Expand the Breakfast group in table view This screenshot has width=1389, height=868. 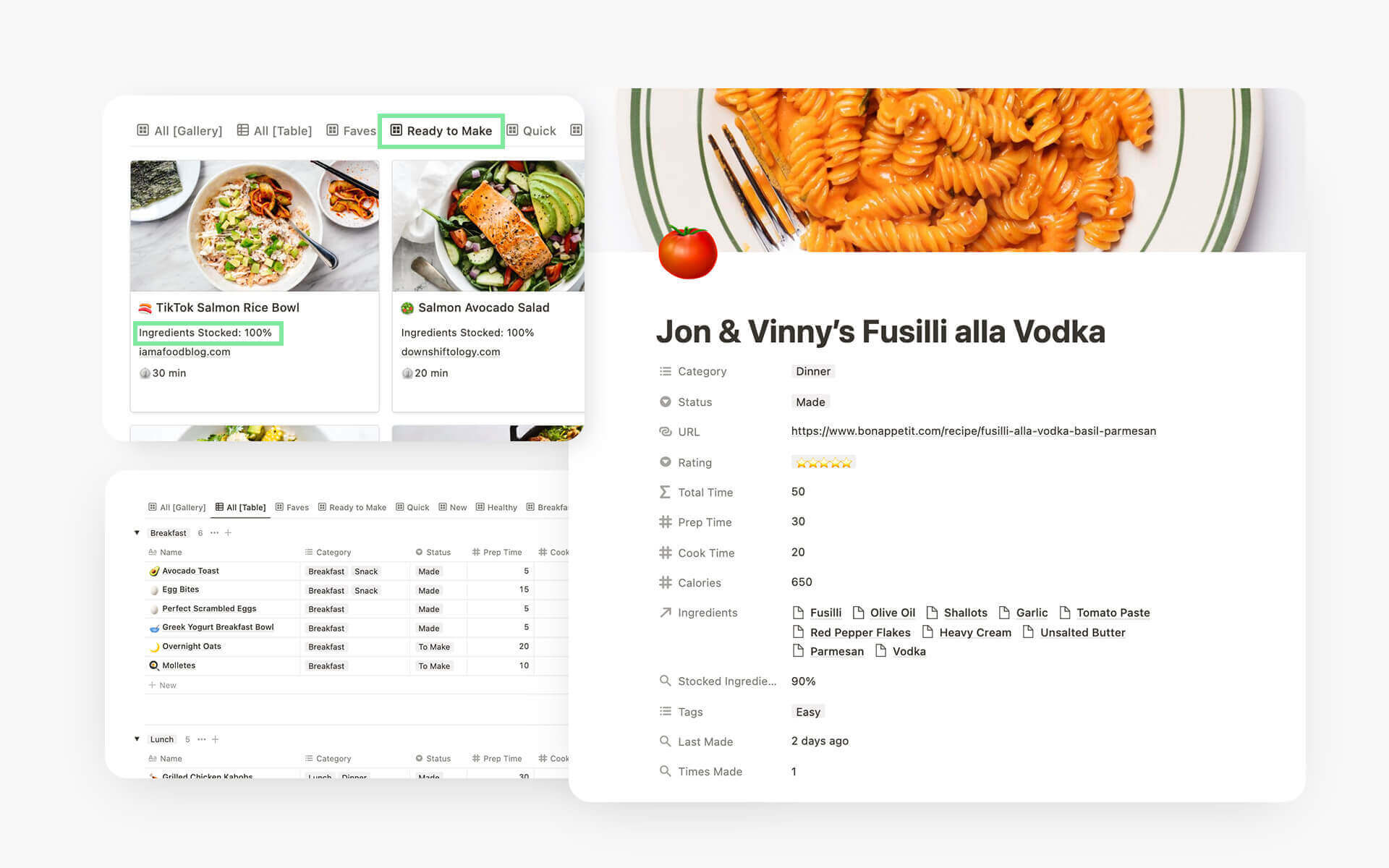137,532
